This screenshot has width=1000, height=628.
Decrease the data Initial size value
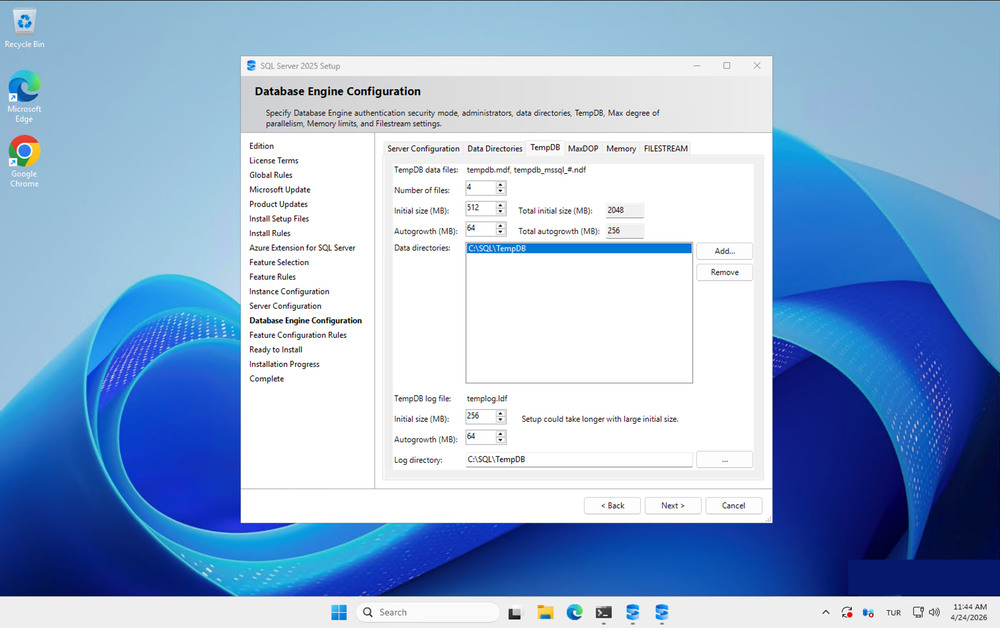pyautogui.click(x=501, y=213)
